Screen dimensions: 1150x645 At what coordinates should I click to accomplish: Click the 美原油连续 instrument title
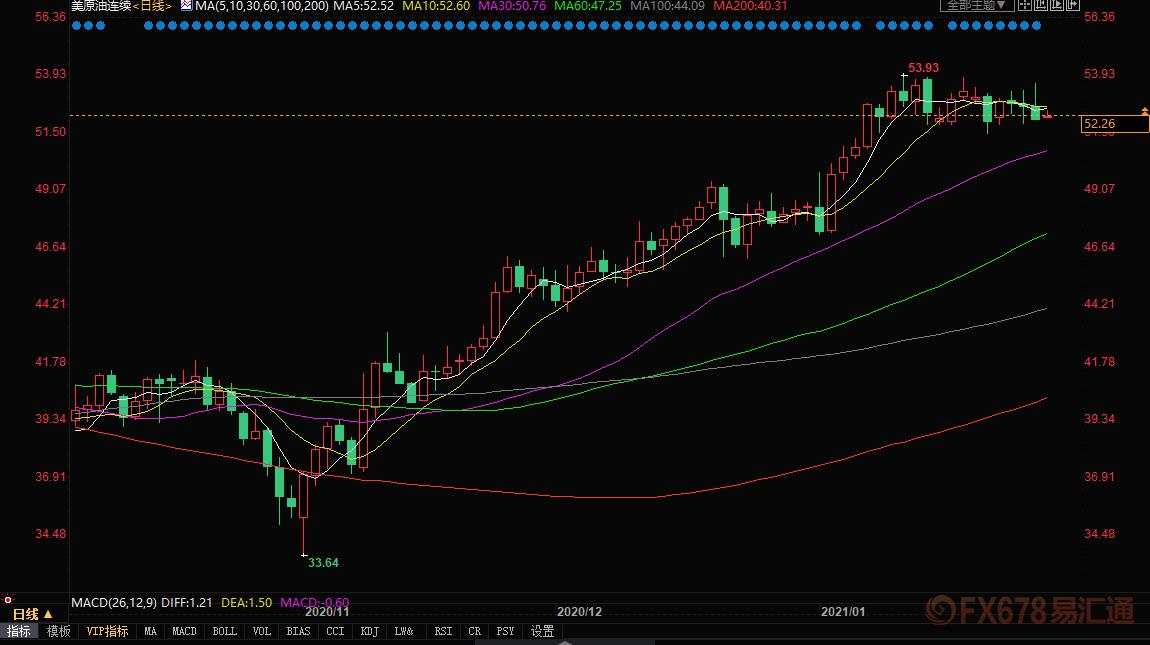tap(100, 5)
